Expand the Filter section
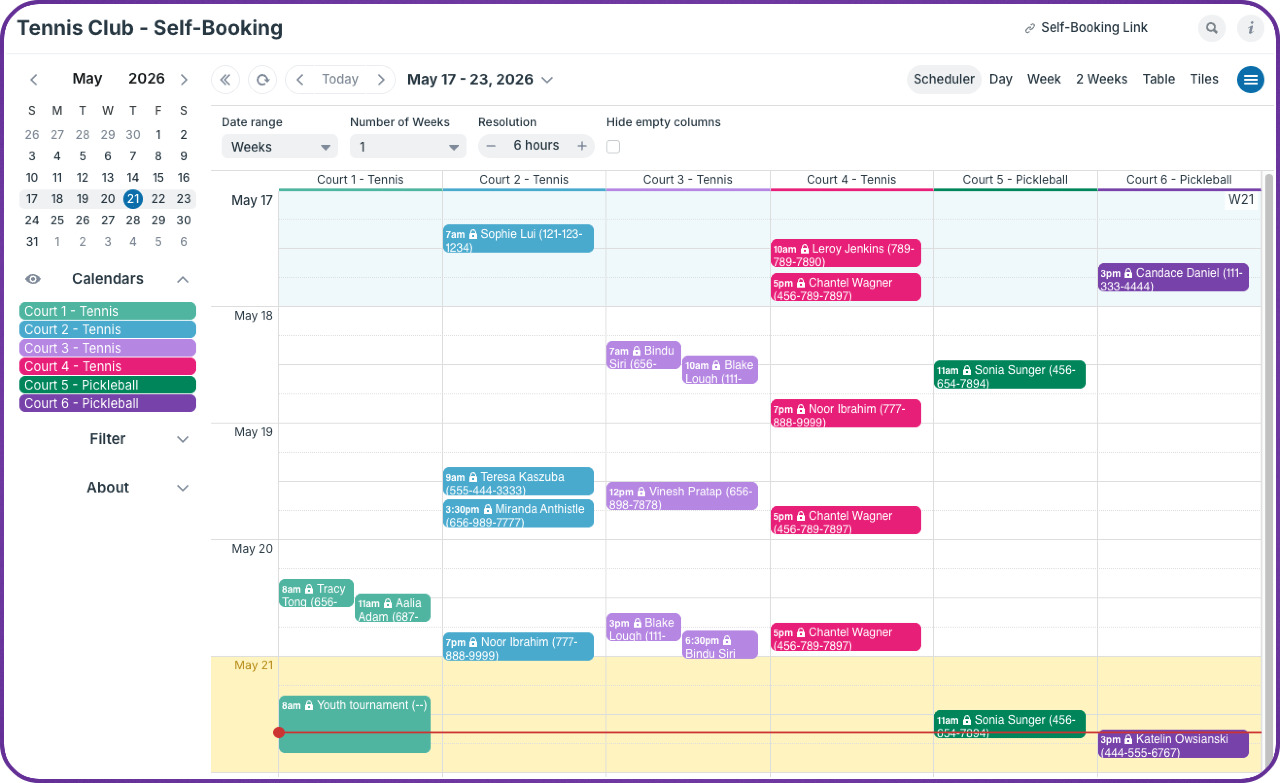Viewport: 1280px width, 783px height. pos(183,439)
